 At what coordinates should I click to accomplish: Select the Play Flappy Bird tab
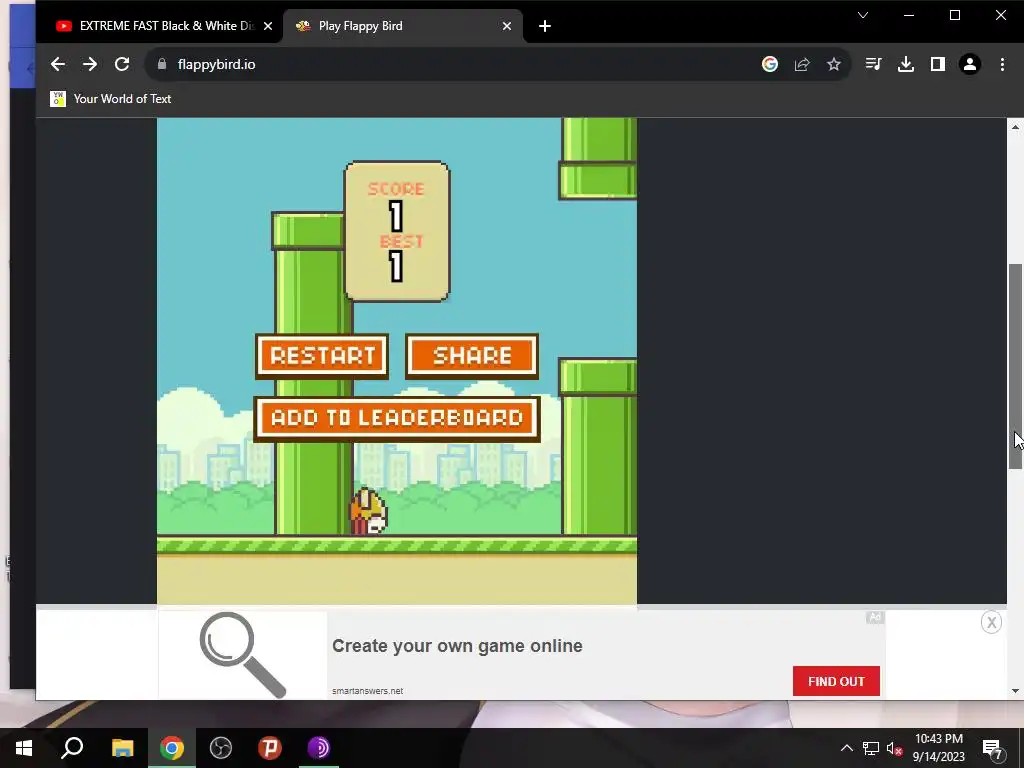[402, 26]
